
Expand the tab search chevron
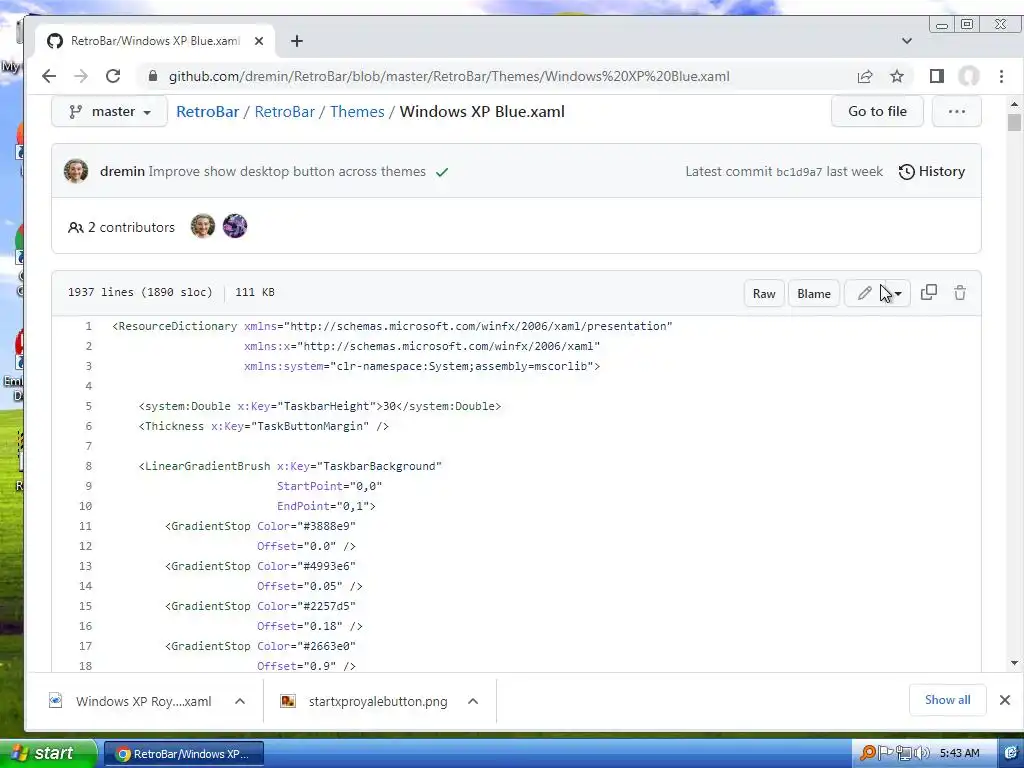(x=907, y=41)
